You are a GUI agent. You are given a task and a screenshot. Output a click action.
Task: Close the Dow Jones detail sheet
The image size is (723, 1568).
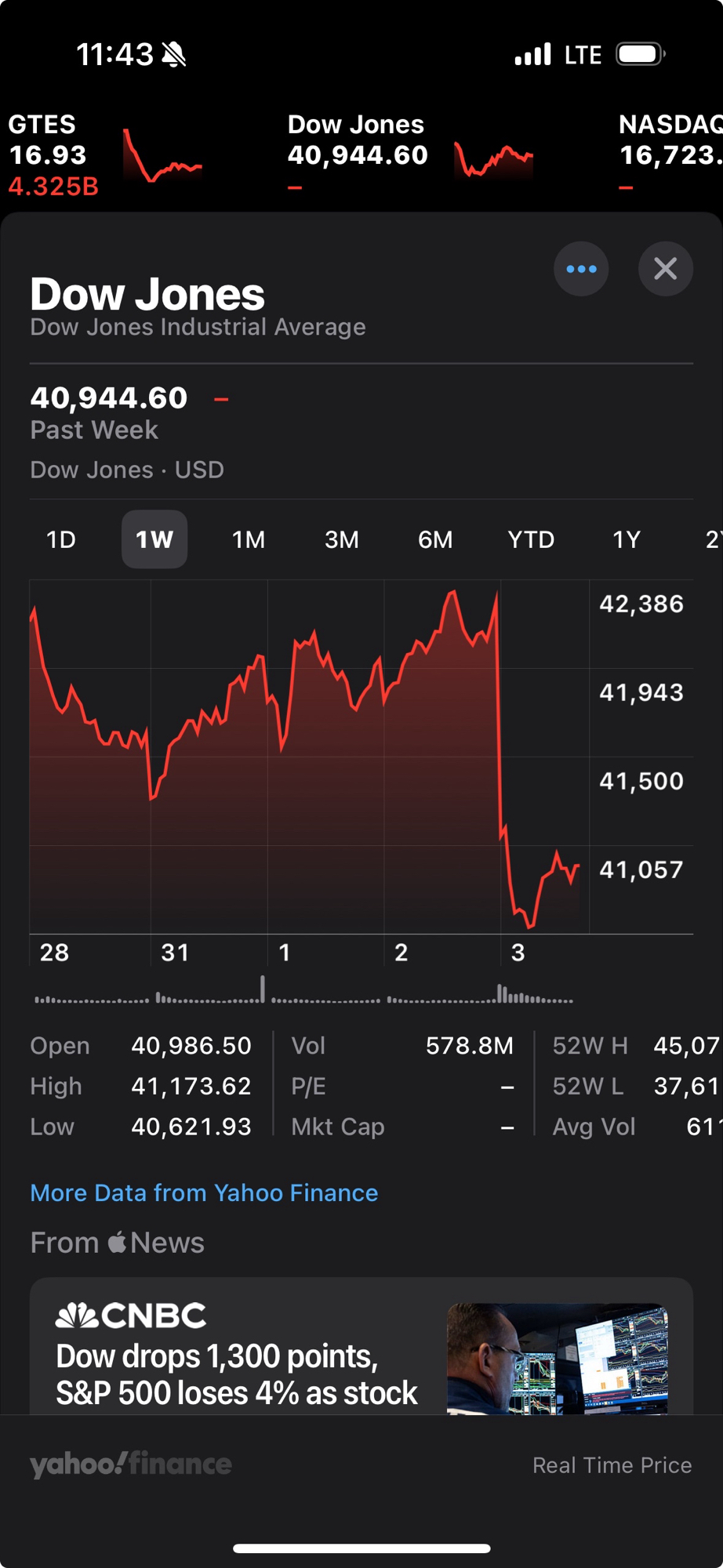[665, 269]
